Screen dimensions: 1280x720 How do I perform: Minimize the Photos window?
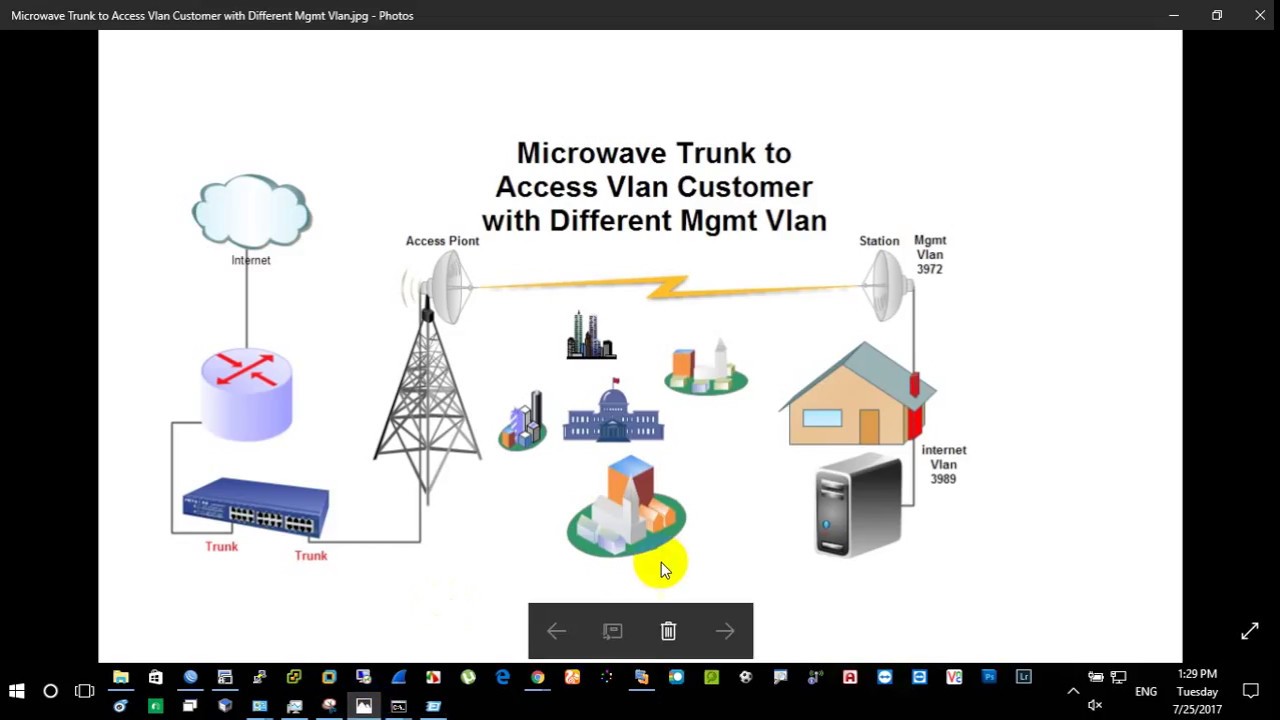click(1174, 15)
